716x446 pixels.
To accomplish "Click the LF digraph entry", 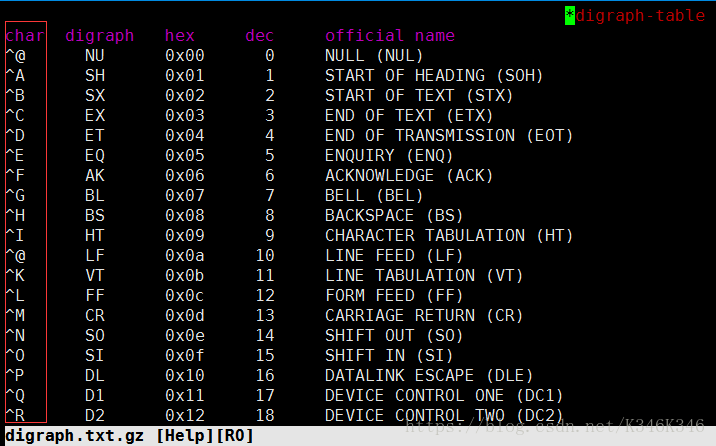I will [95, 256].
